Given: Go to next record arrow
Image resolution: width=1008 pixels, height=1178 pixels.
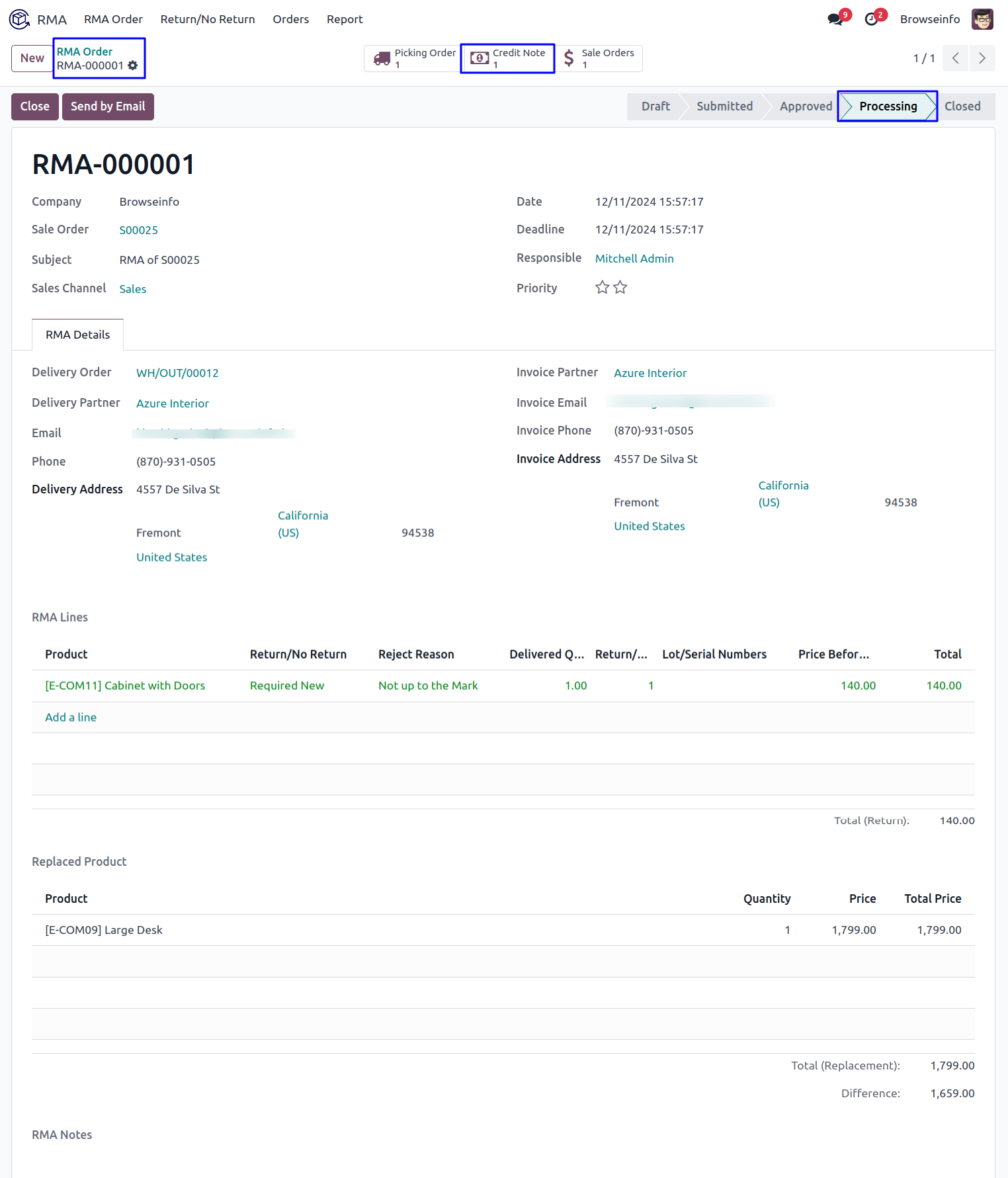Looking at the screenshot, I should [982, 58].
